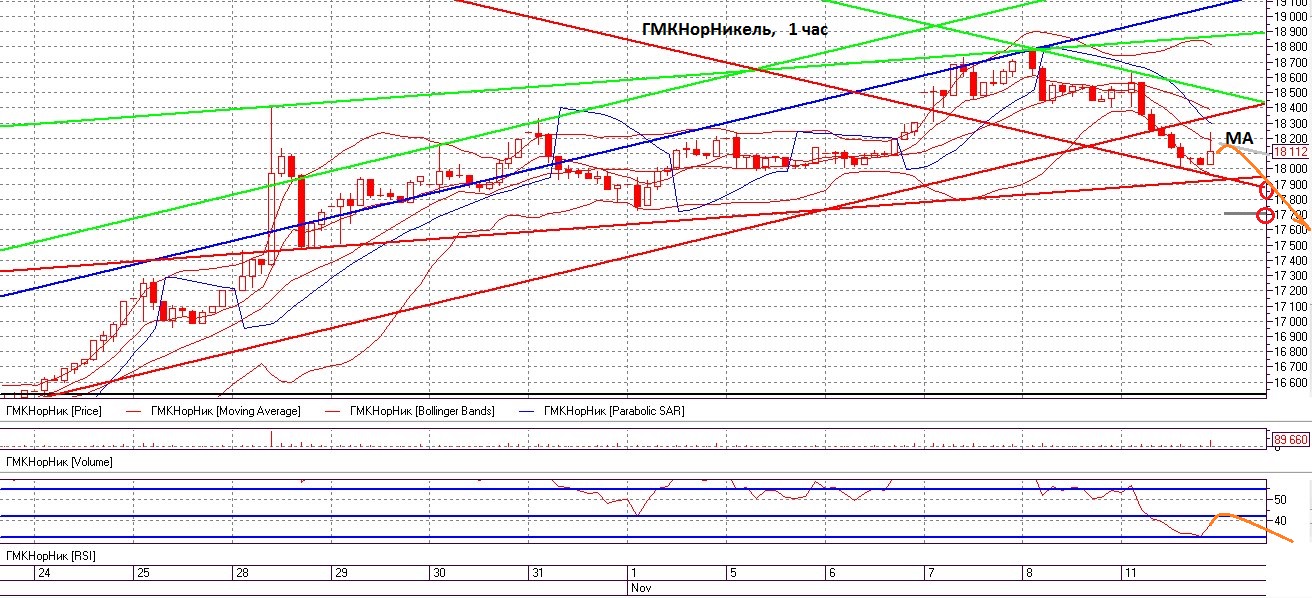Click the 17 400 price axis label
Image resolution: width=1312 pixels, height=598 pixels.
1291,260
